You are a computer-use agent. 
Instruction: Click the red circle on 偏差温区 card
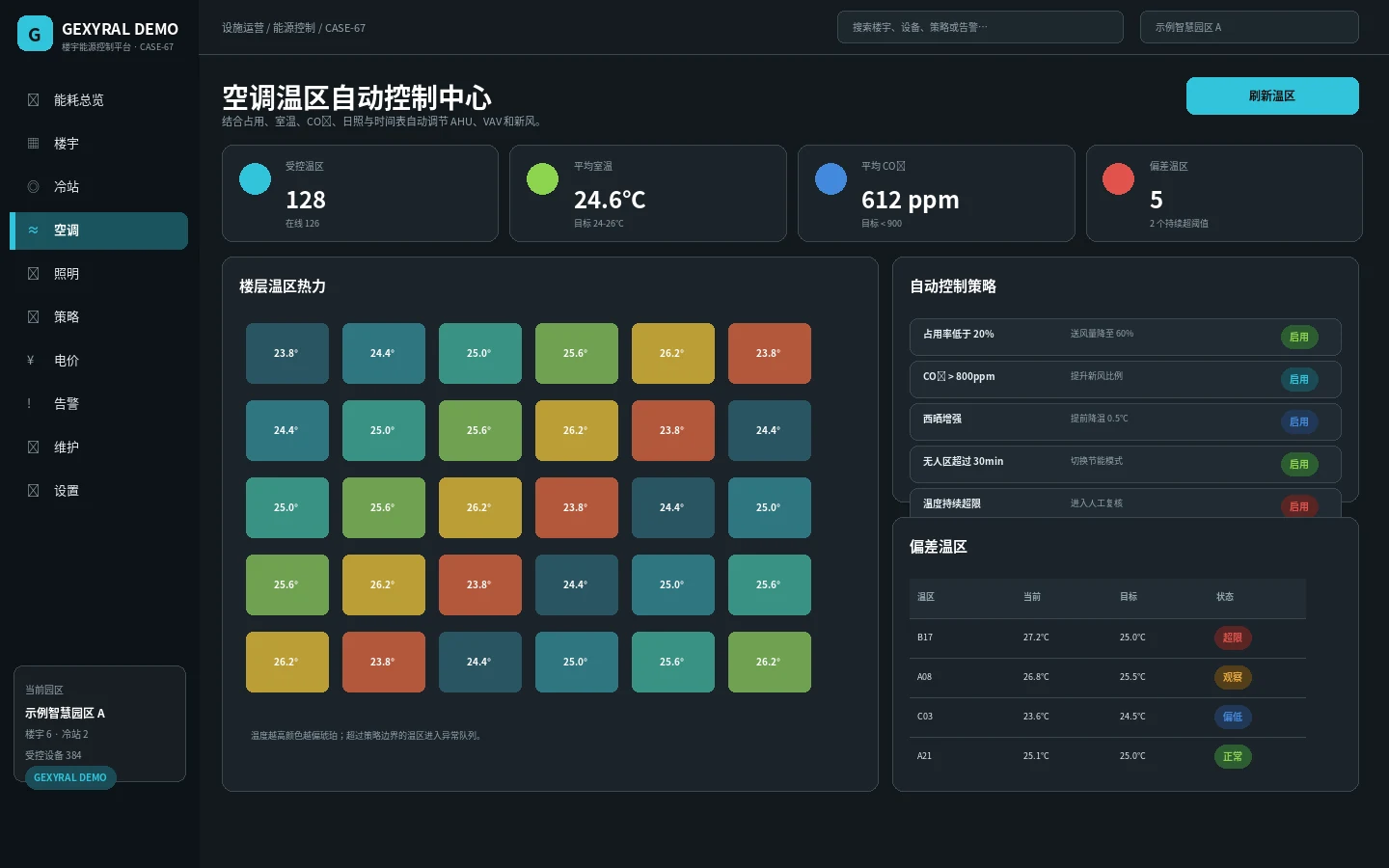(1118, 178)
